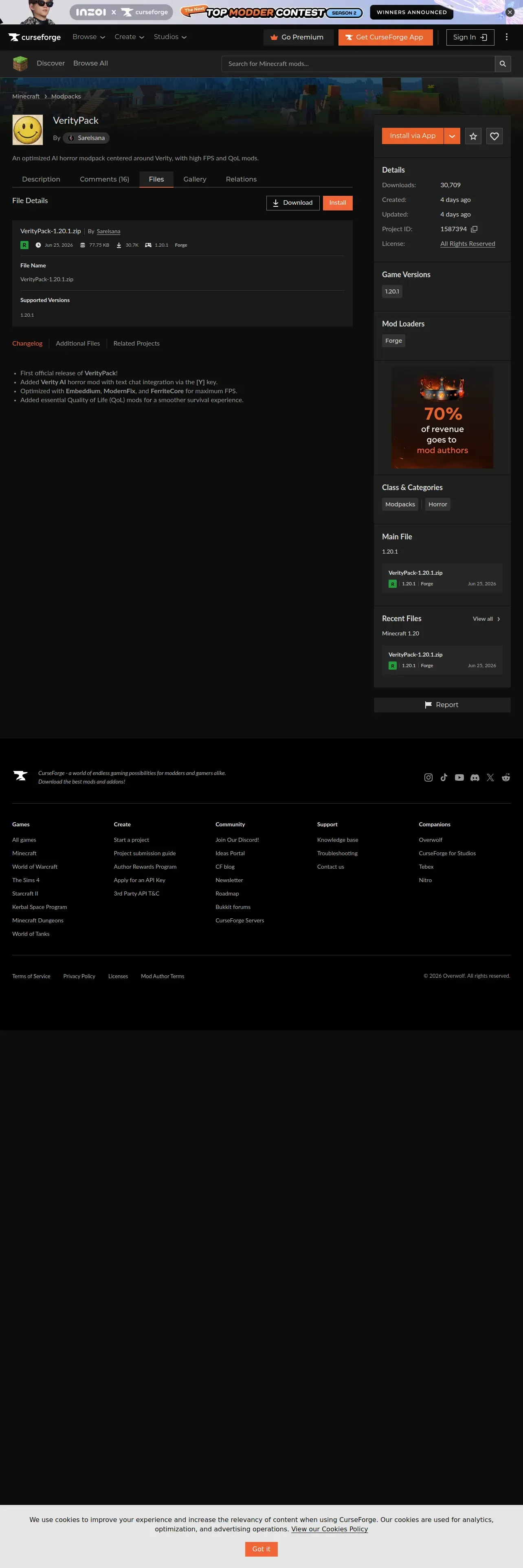Click Get CurseForge App button
The width and height of the screenshot is (523, 1568).
(385, 37)
